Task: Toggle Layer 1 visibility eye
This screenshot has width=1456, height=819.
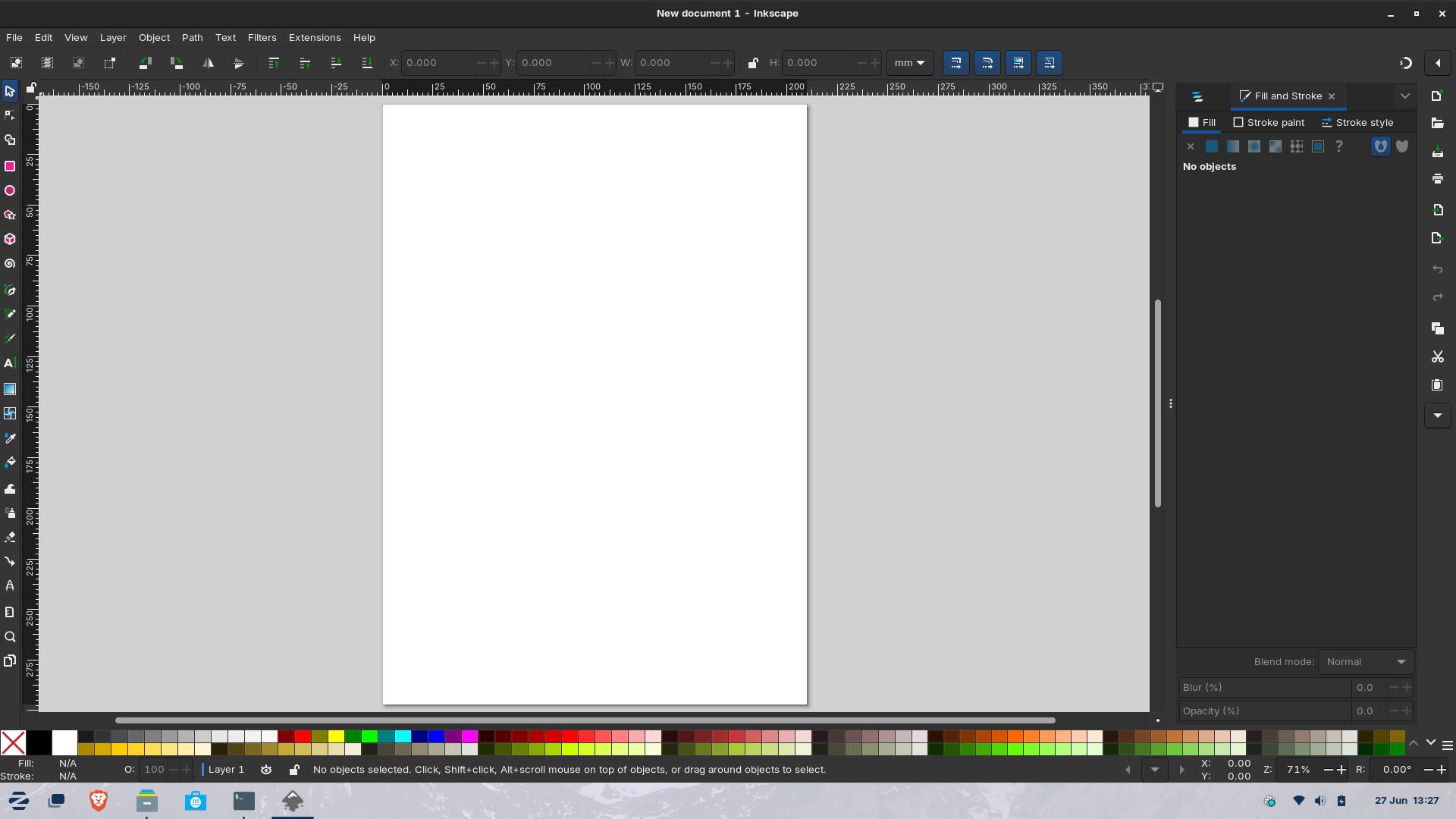Action: 266,770
